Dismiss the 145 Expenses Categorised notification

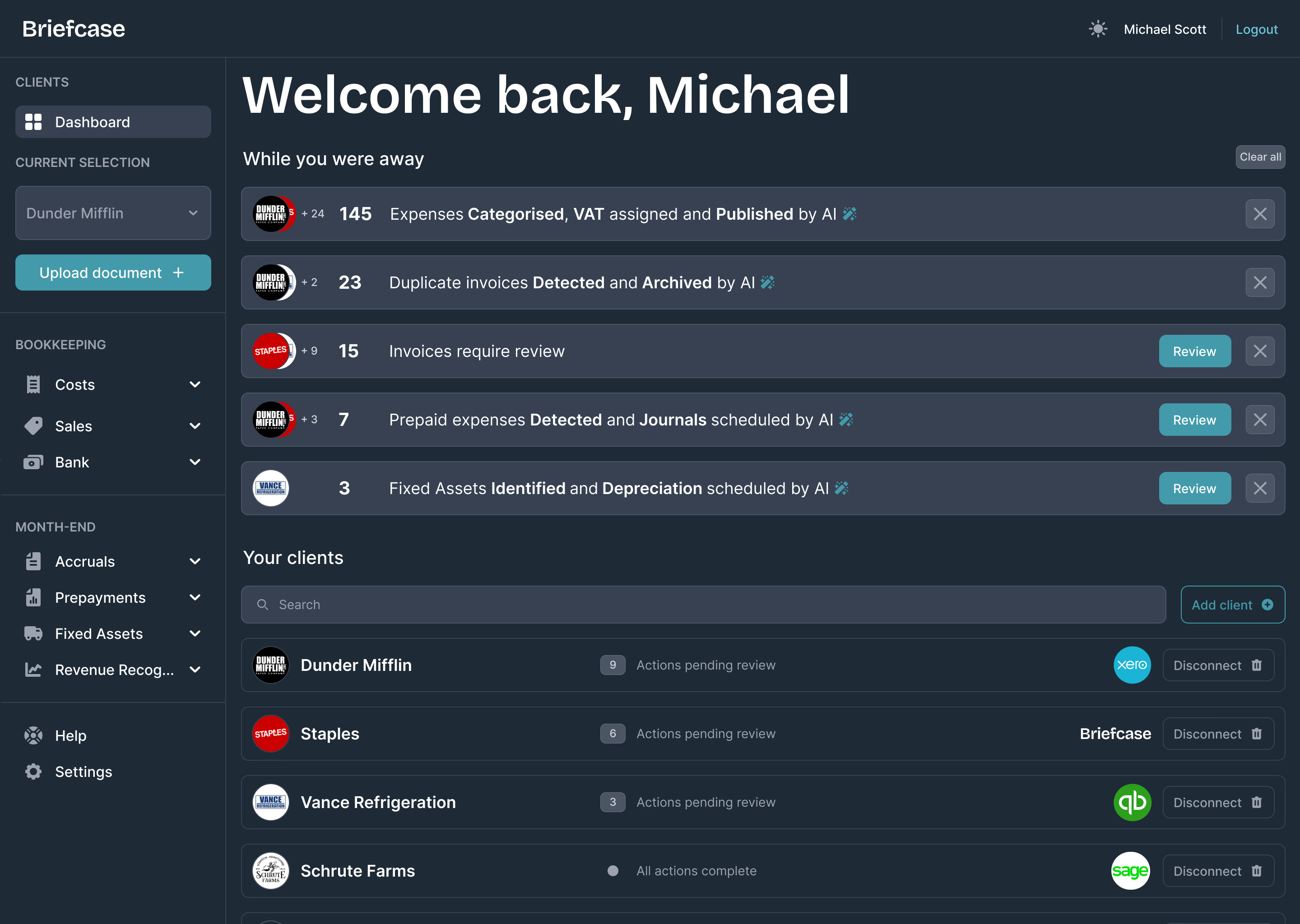pos(1259,214)
